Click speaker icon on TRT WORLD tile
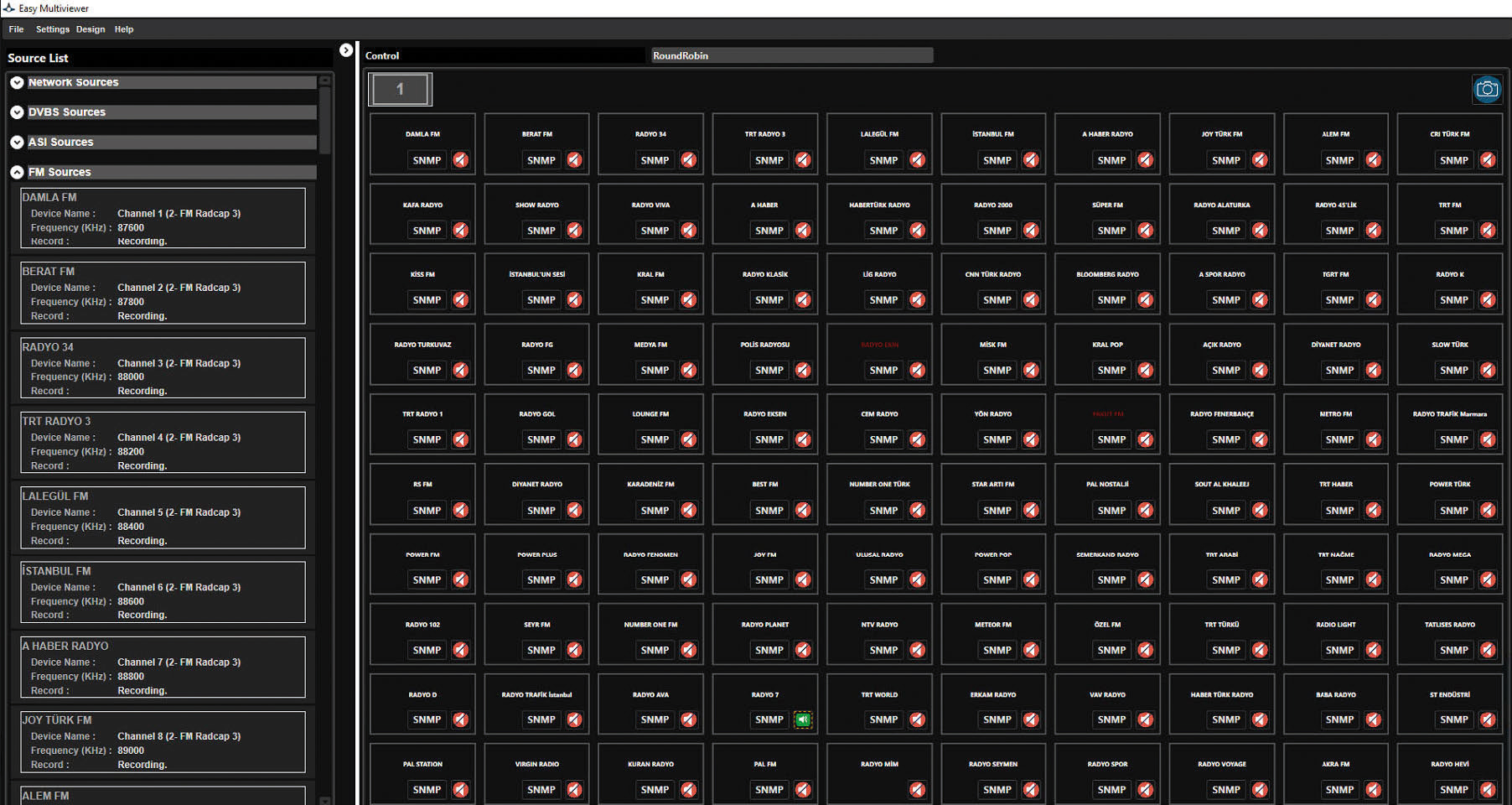This screenshot has width=1512, height=805. (918, 719)
